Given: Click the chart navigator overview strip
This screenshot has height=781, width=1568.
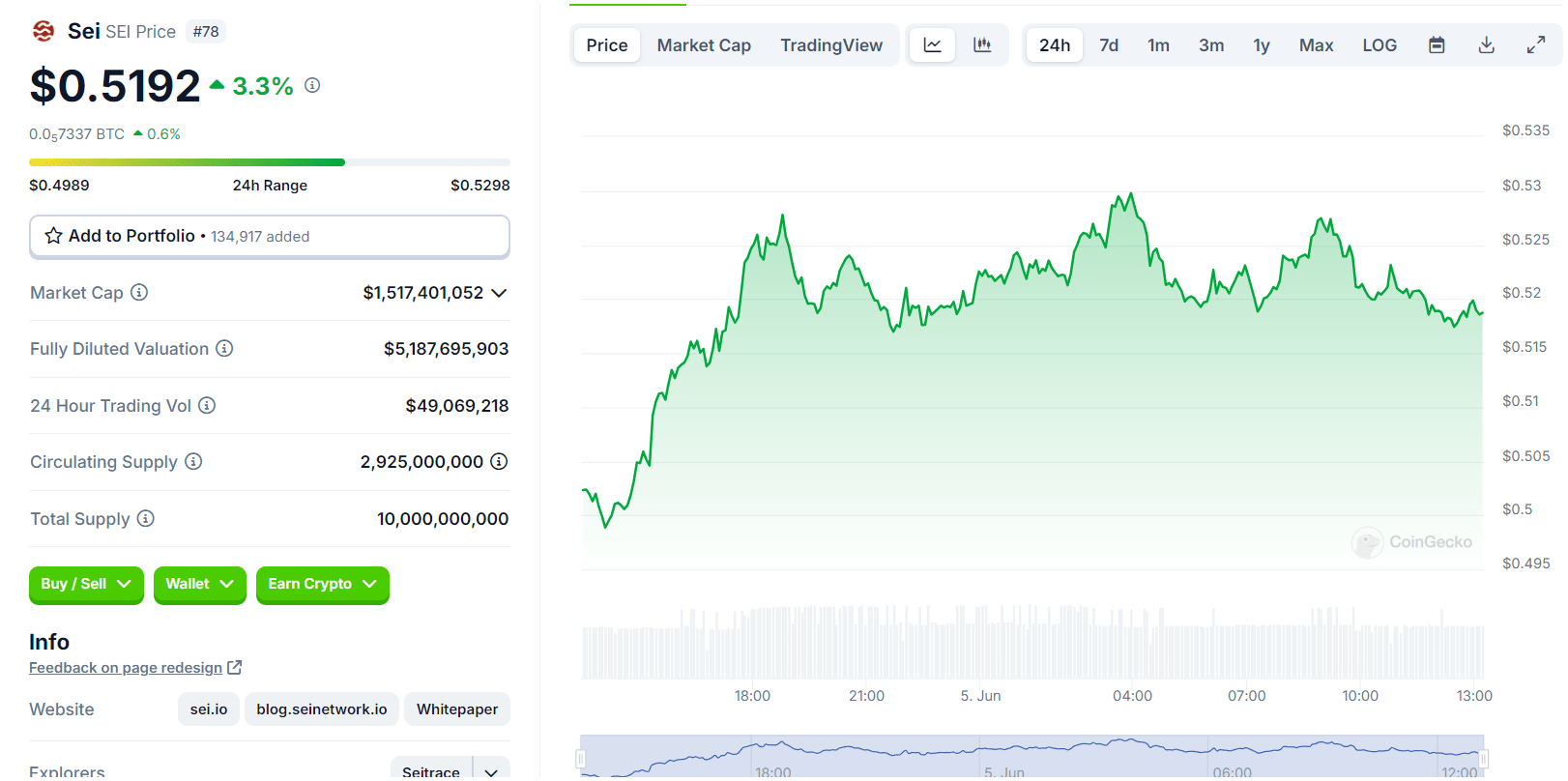Looking at the screenshot, I should tap(1031, 757).
